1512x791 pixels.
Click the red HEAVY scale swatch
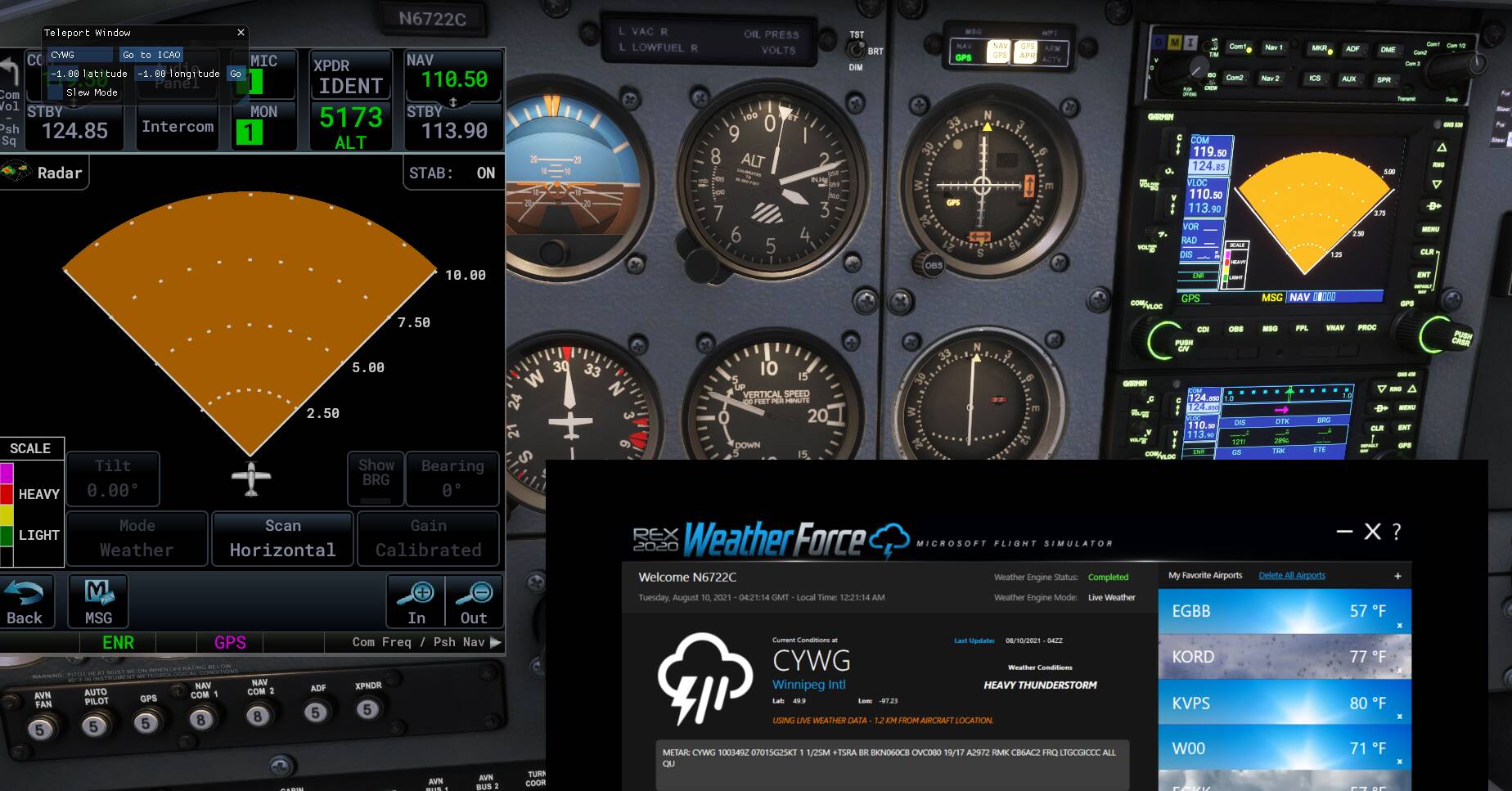[7, 494]
